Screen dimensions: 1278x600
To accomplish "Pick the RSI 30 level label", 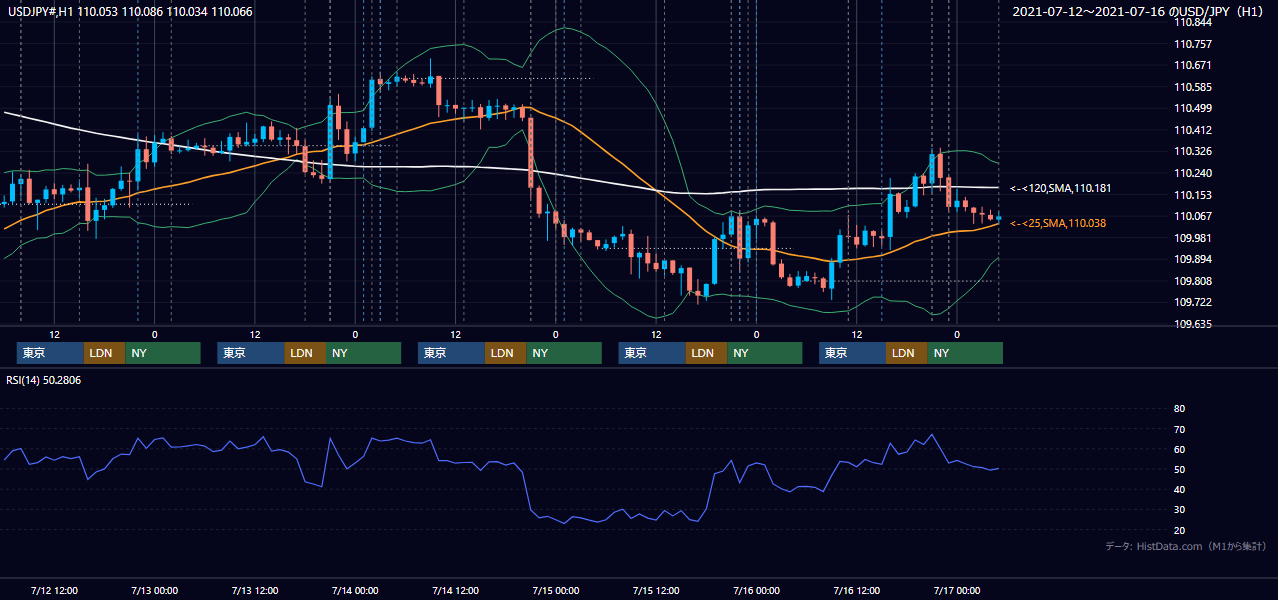I will pyautogui.click(x=1179, y=509).
